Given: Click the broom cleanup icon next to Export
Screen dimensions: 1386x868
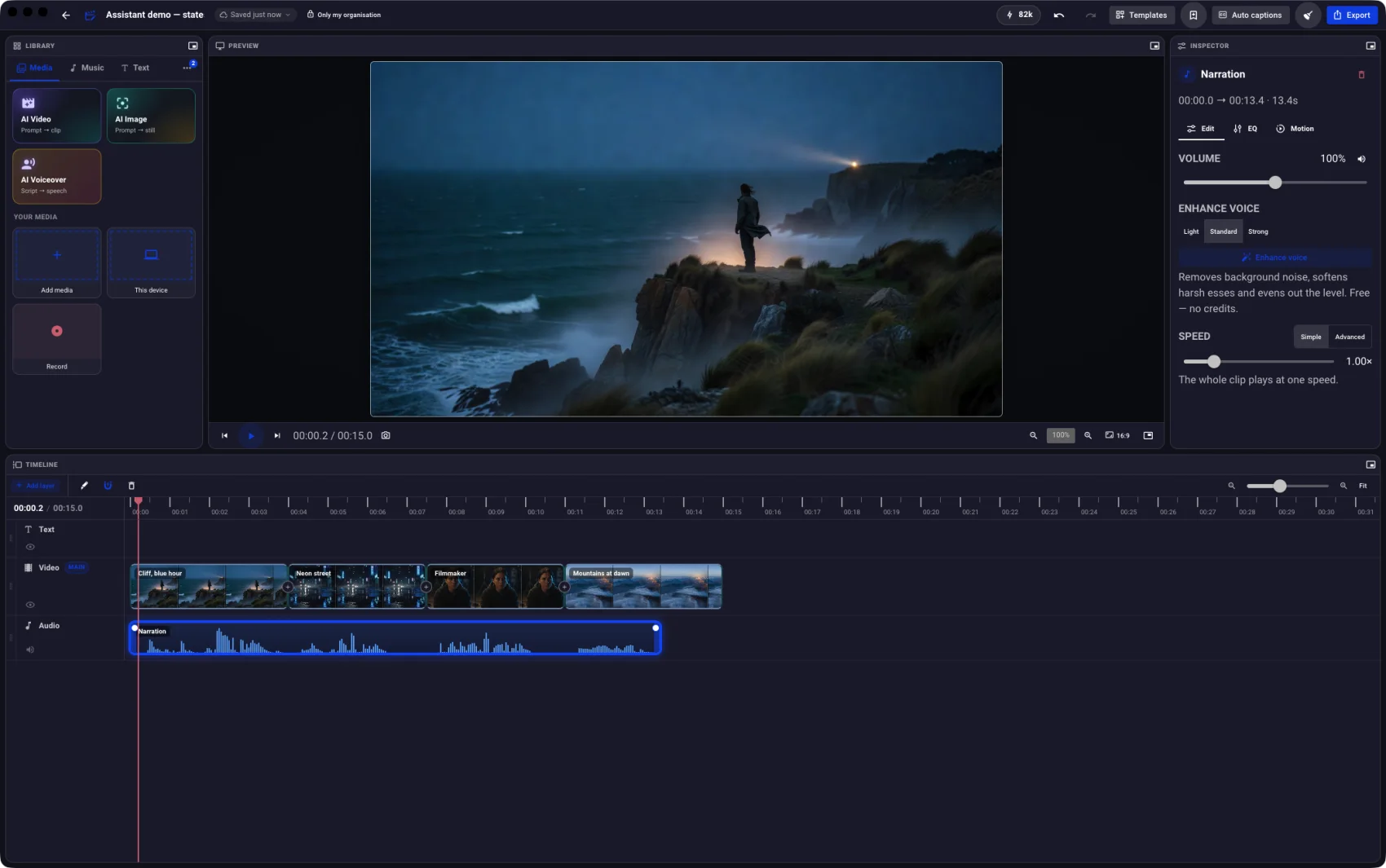Looking at the screenshot, I should (x=1308, y=15).
